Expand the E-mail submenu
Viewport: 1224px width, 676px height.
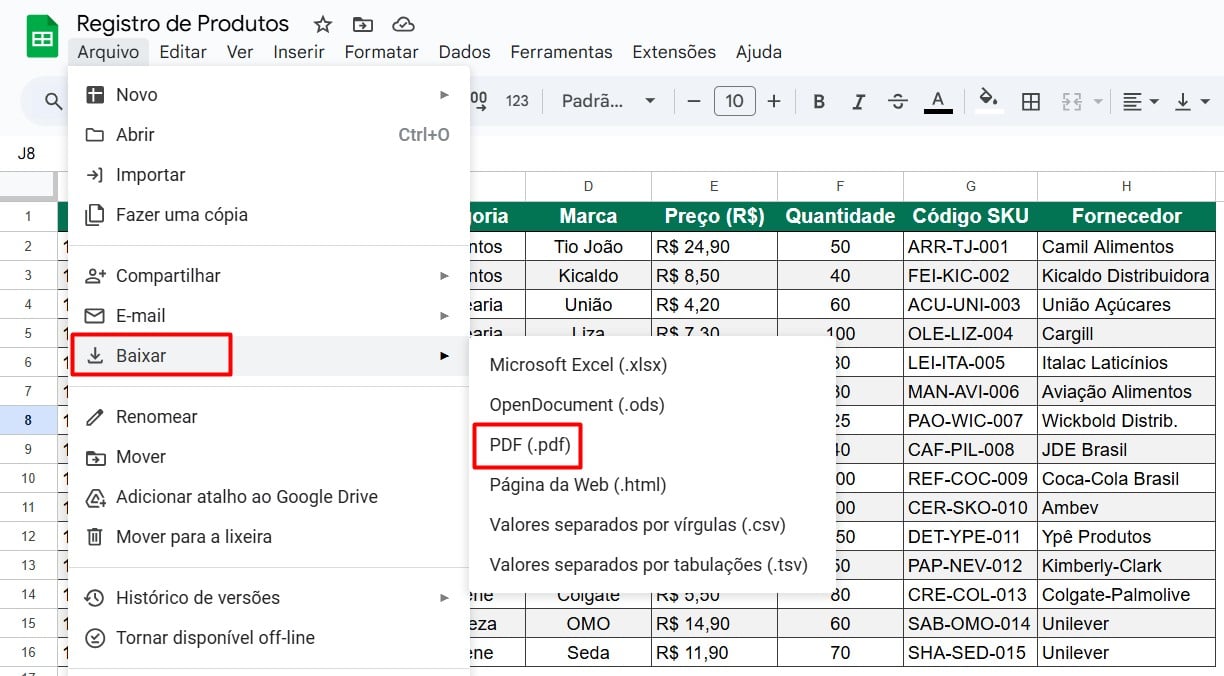coord(269,316)
